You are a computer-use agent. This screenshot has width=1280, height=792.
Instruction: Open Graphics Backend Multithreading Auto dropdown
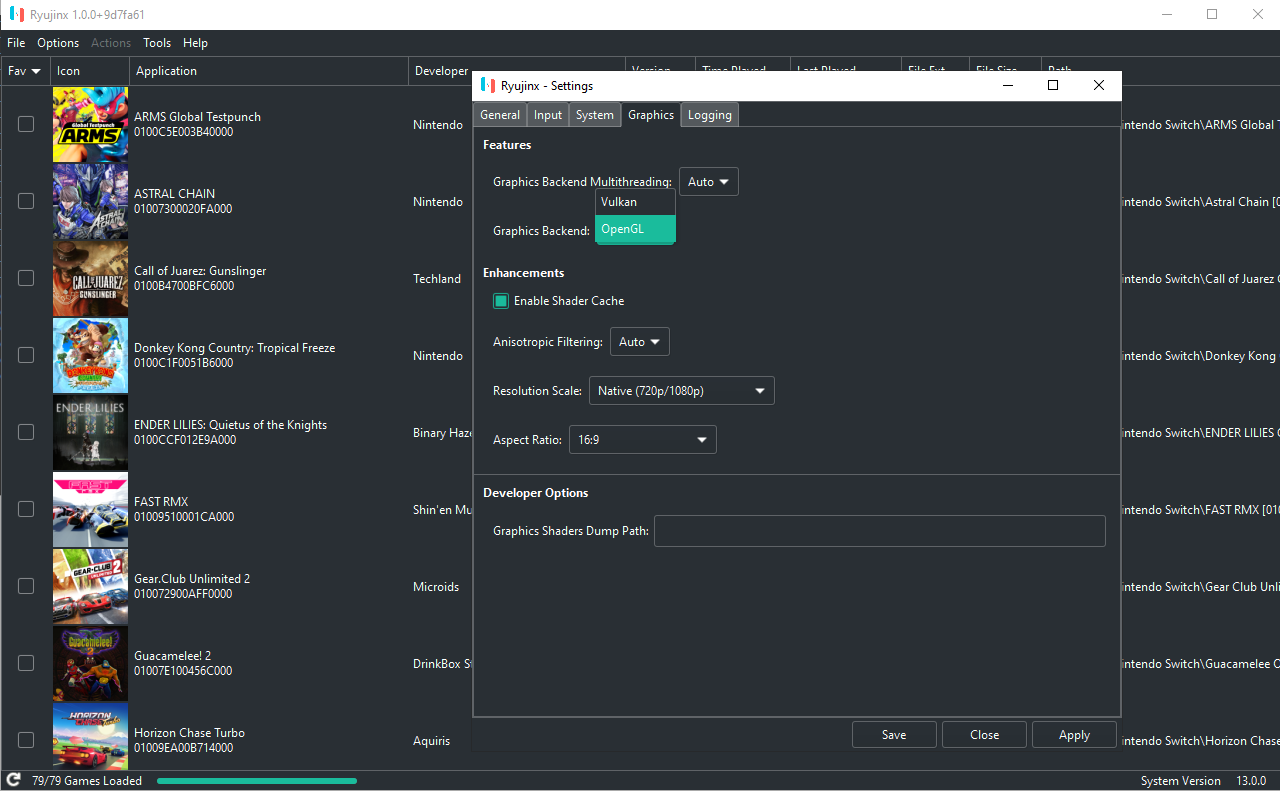(709, 182)
